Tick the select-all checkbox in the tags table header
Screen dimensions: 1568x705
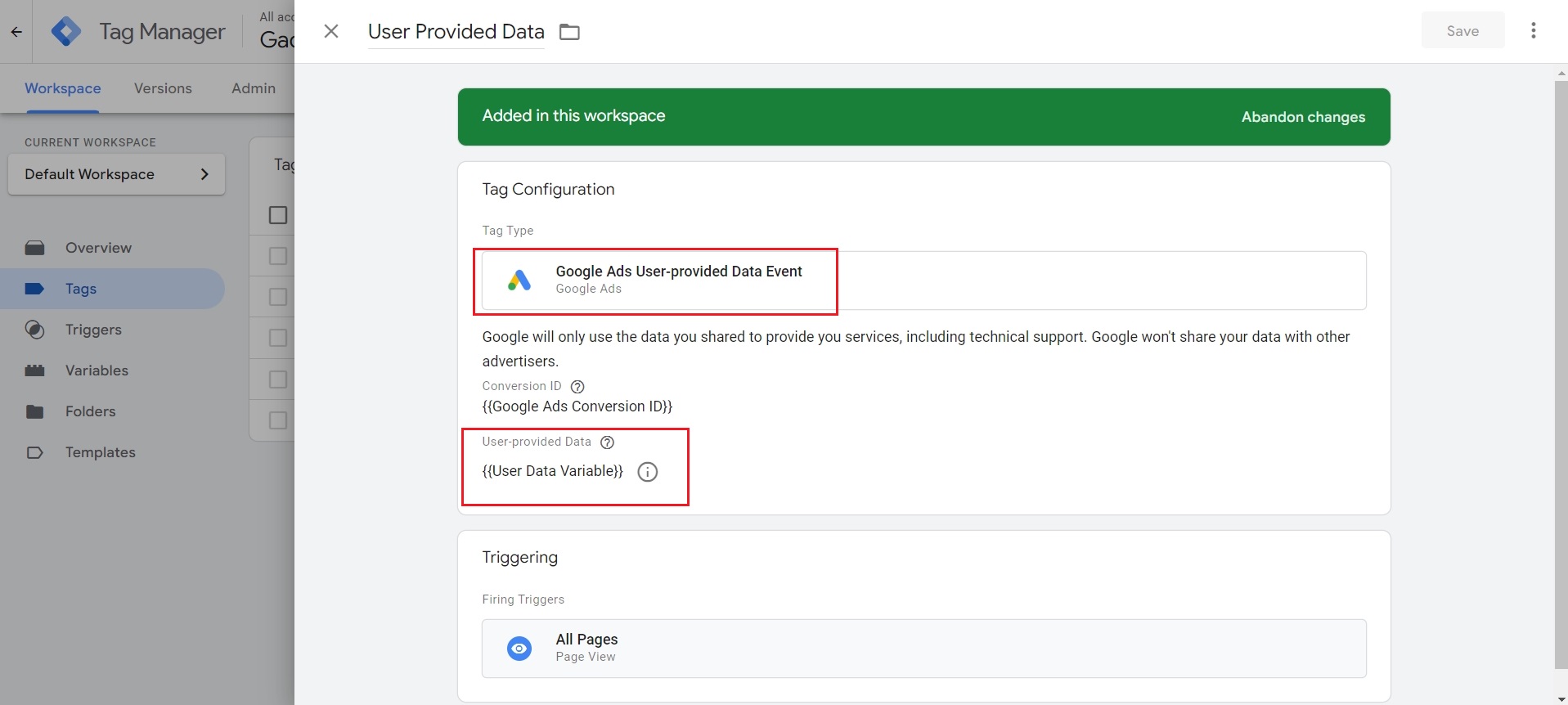tap(278, 215)
